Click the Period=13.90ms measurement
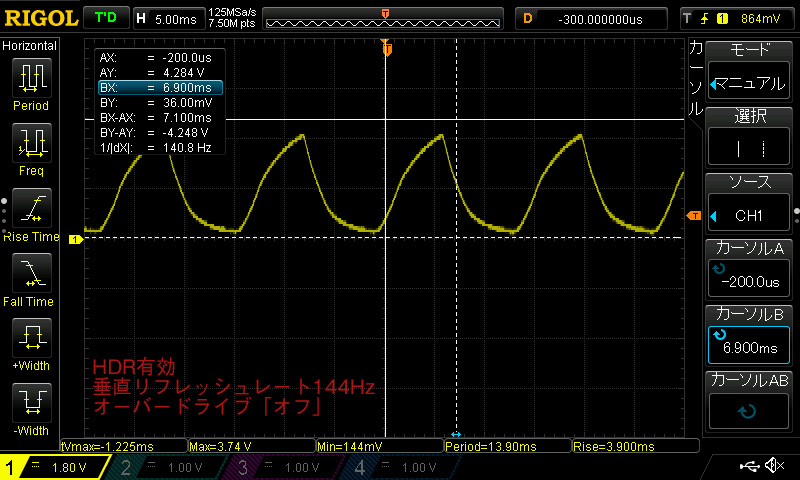The width and height of the screenshot is (800, 480). point(508,446)
